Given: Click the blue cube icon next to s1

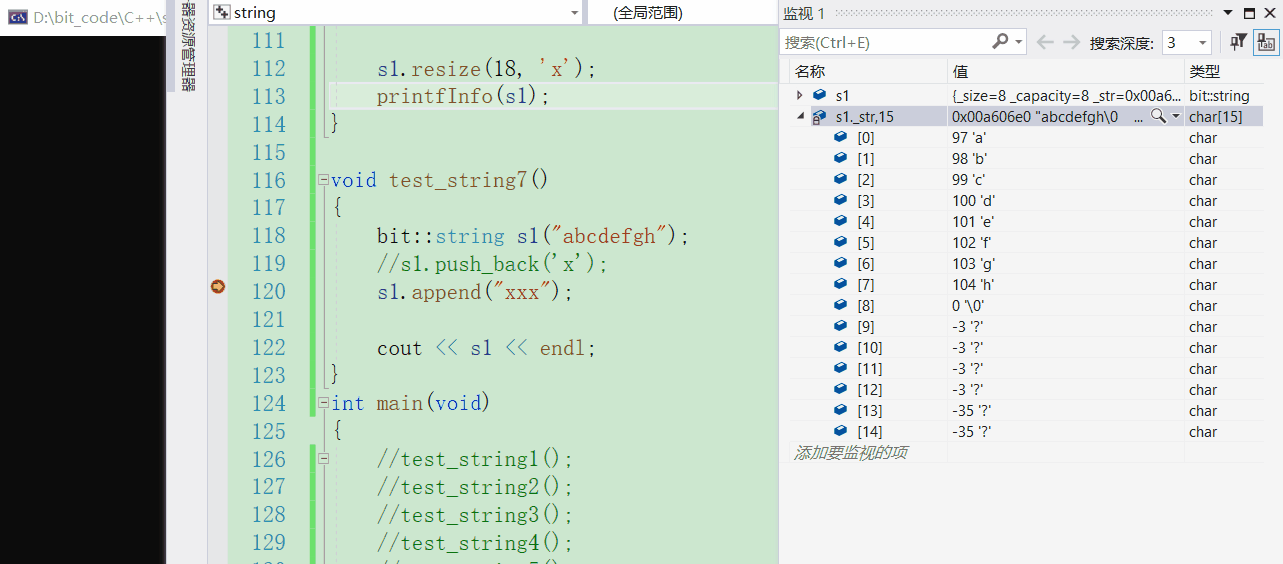Looking at the screenshot, I should [x=820, y=95].
